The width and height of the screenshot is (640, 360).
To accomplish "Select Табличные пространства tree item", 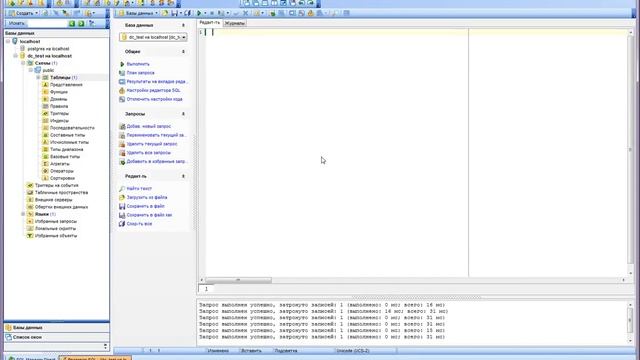I will tap(61, 193).
